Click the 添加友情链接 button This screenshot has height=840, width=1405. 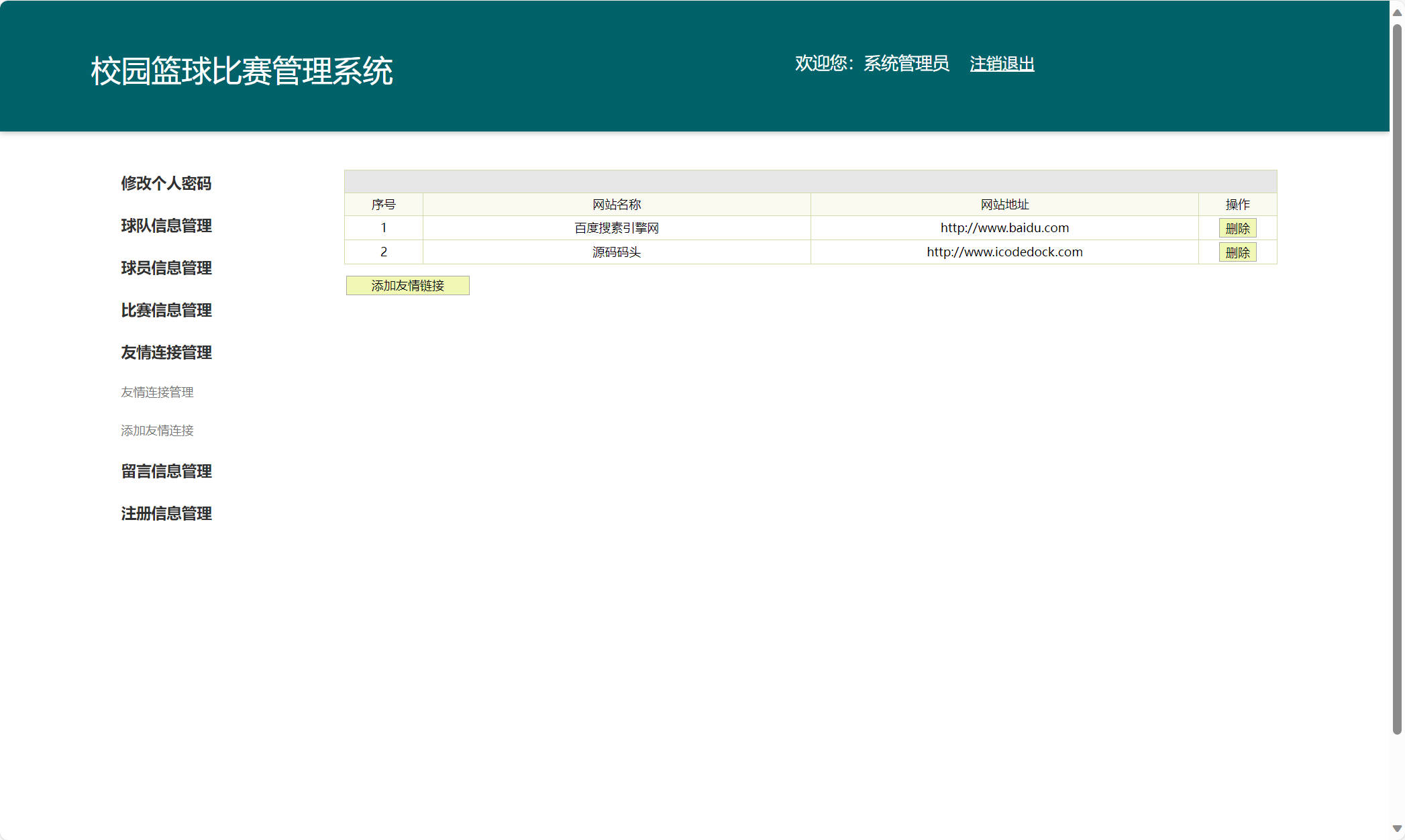[407, 285]
